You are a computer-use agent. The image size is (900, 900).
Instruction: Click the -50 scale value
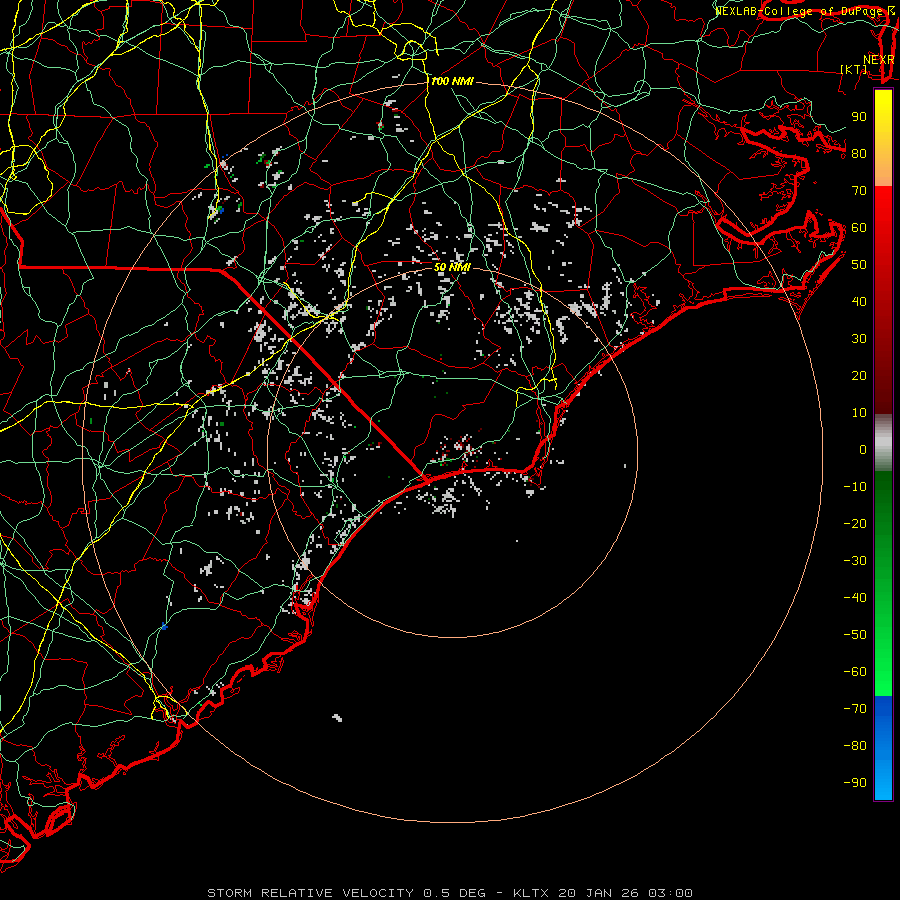click(855, 635)
